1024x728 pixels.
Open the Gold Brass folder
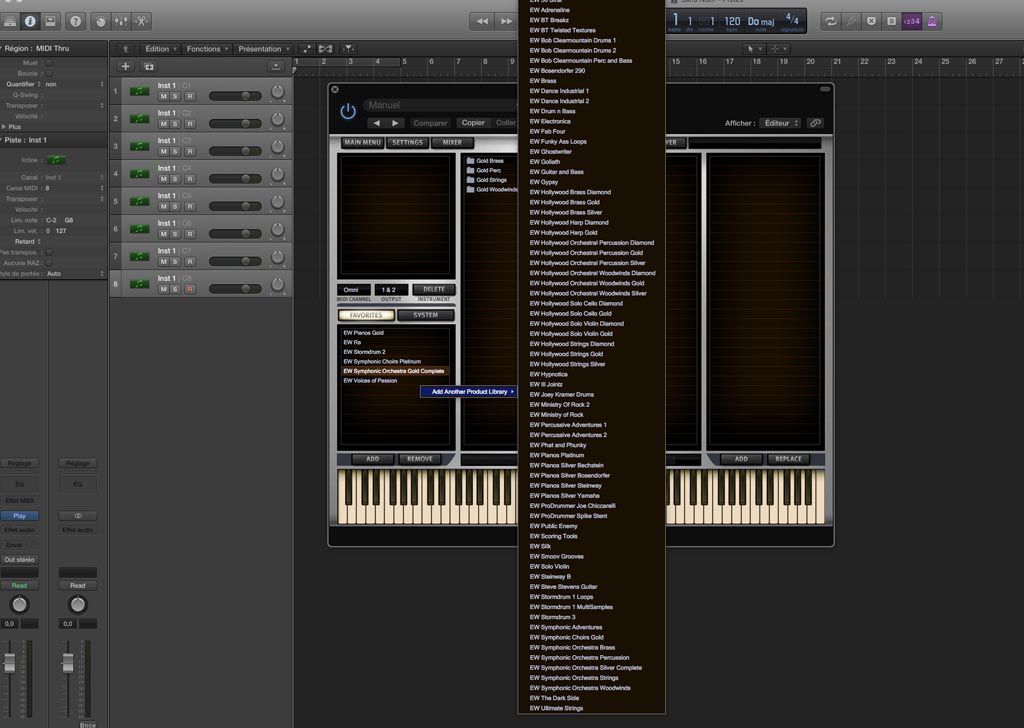tap(485, 161)
